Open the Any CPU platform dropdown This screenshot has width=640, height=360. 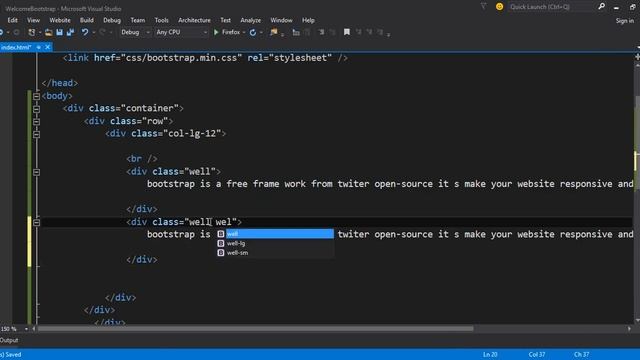pos(205,32)
